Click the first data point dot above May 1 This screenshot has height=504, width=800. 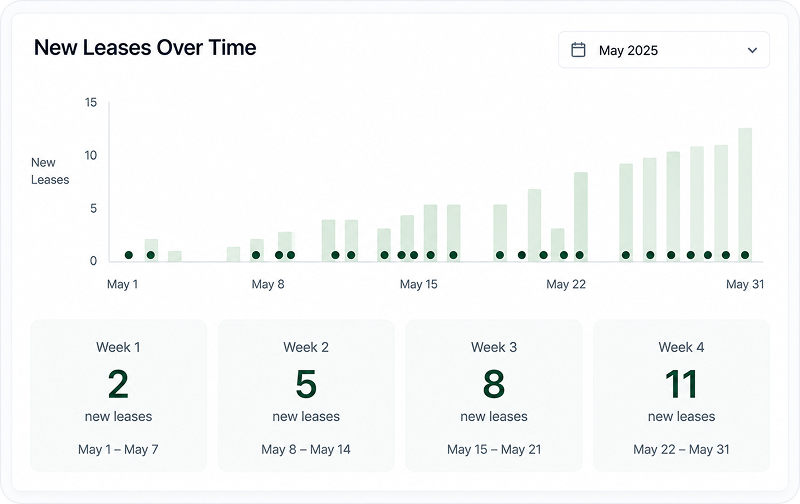click(x=129, y=255)
